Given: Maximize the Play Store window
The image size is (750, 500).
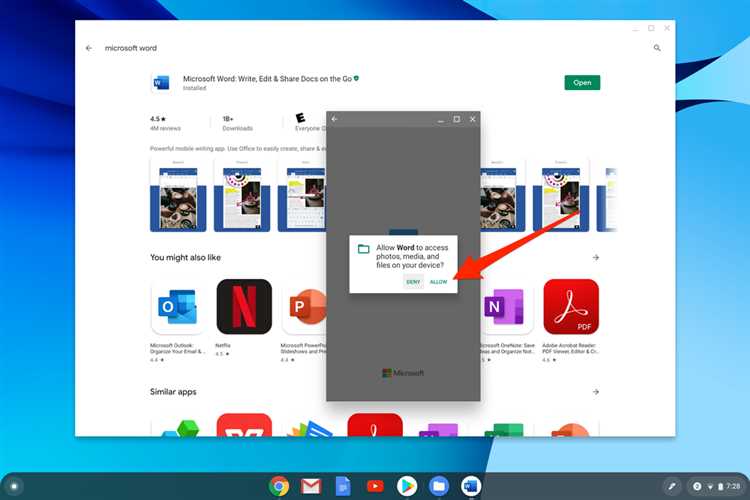Looking at the screenshot, I should [x=651, y=28].
